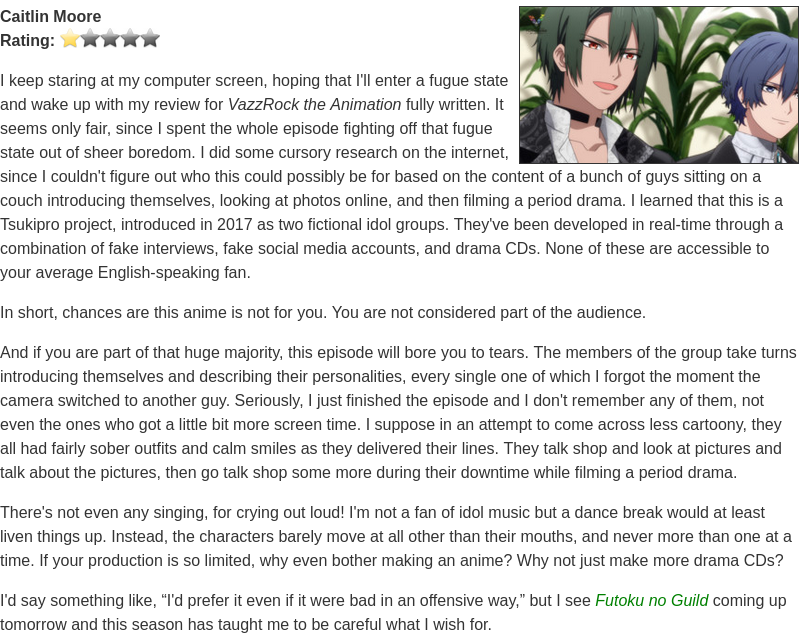
Task: Click the italic VazzRock the Animation title
Action: pyautogui.click(x=314, y=104)
